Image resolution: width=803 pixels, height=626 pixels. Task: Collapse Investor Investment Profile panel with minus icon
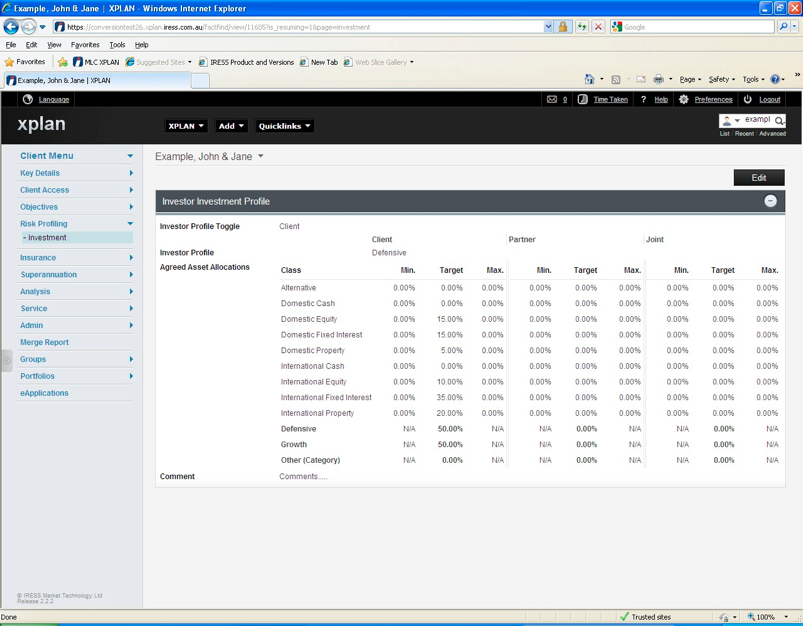click(770, 201)
